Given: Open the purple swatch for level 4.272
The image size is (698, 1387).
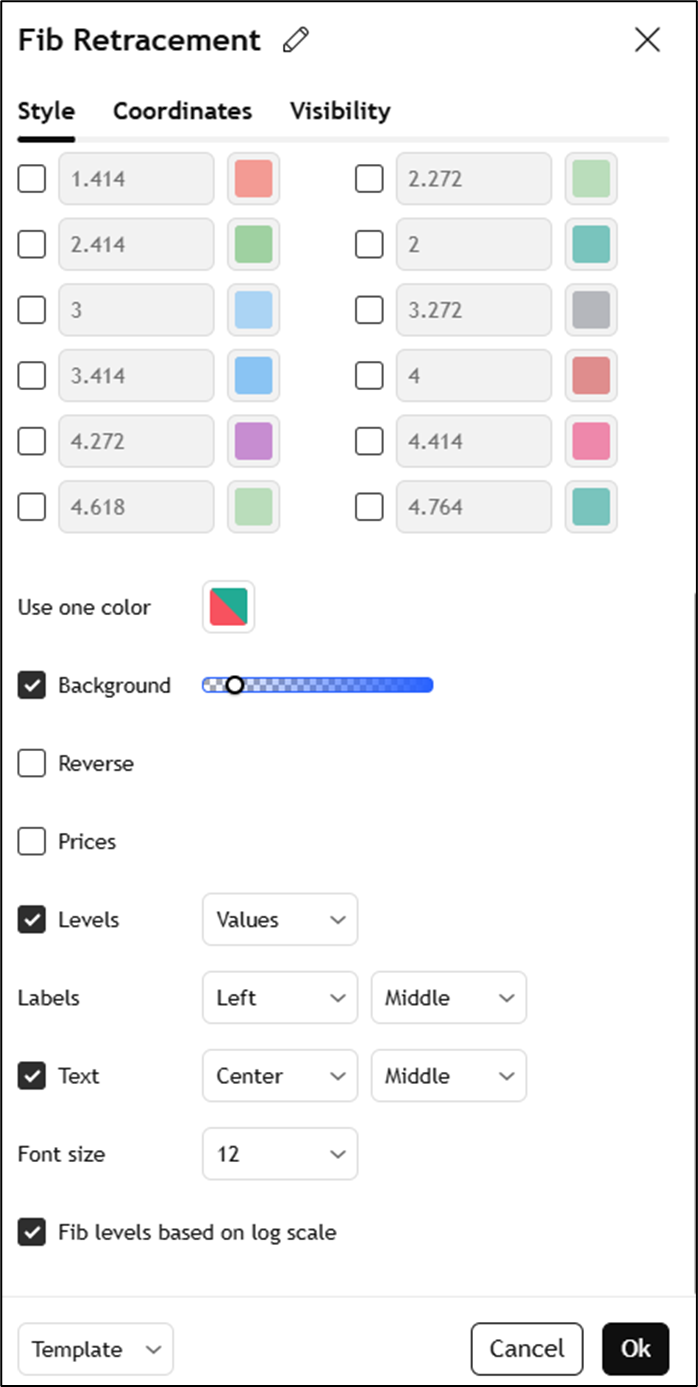Looking at the screenshot, I should click(x=253, y=441).
